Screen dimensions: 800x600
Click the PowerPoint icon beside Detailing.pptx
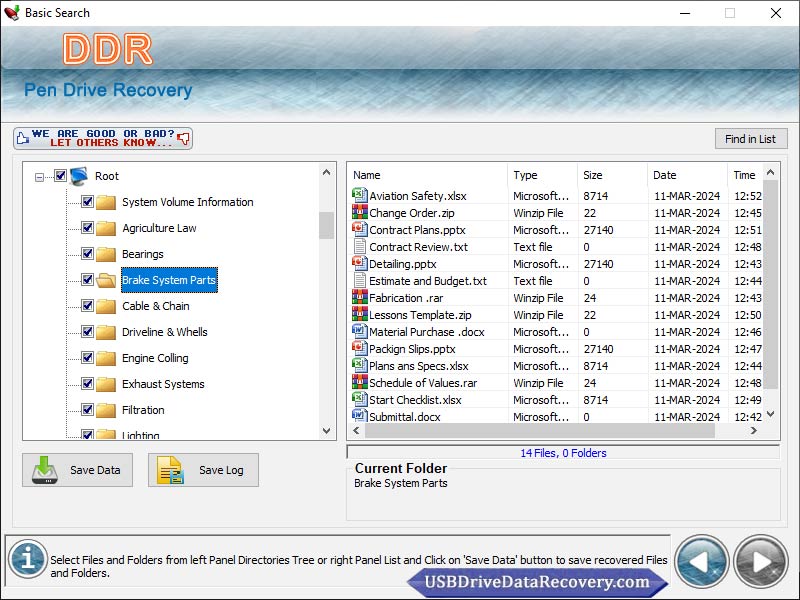click(360, 263)
